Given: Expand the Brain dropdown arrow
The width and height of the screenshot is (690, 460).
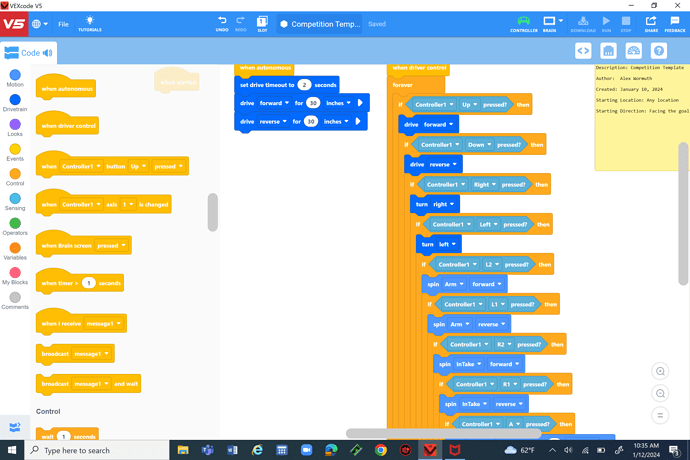Looking at the screenshot, I should coord(561,21).
